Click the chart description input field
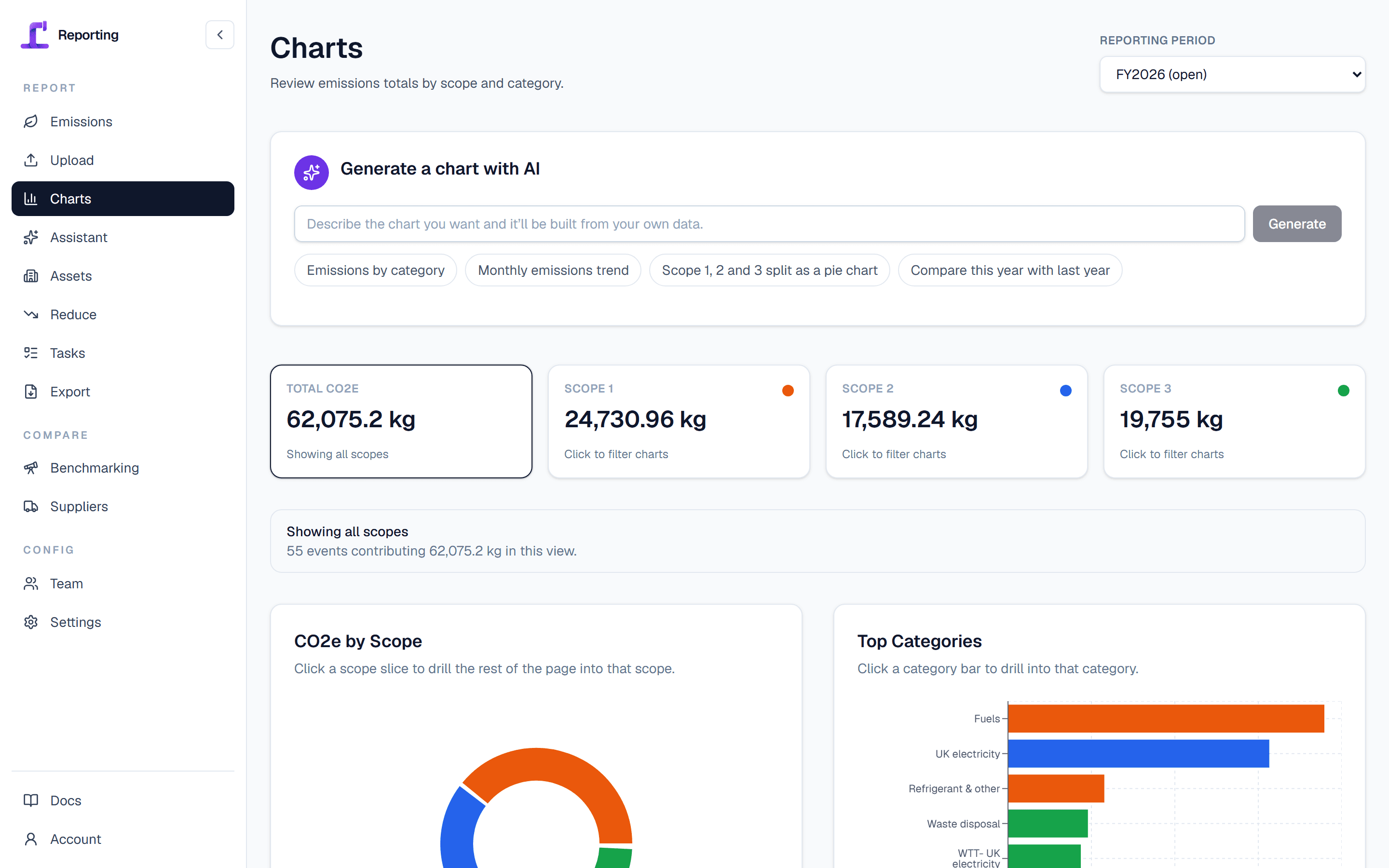 769,224
